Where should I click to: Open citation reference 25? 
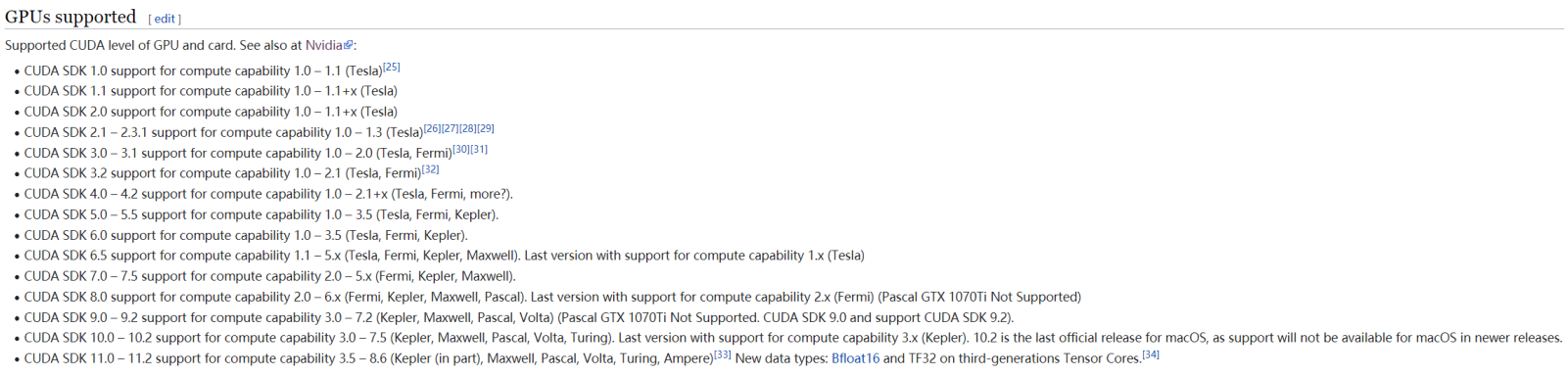point(392,67)
